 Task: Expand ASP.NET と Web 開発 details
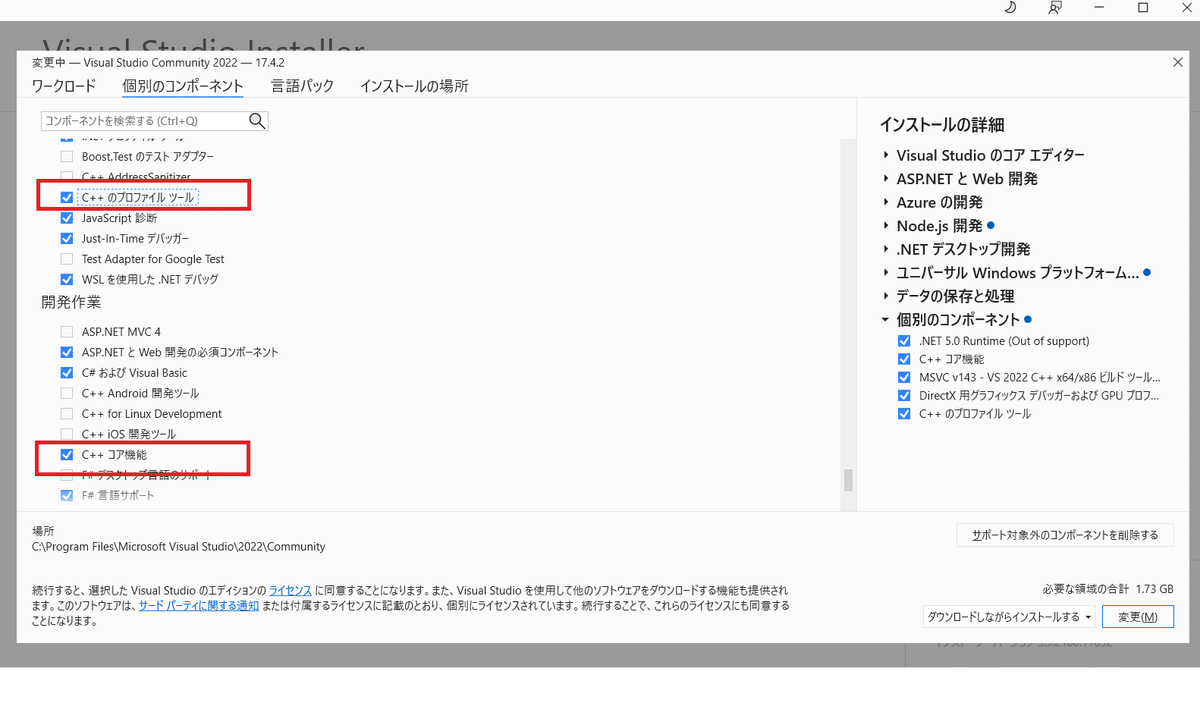(885, 179)
